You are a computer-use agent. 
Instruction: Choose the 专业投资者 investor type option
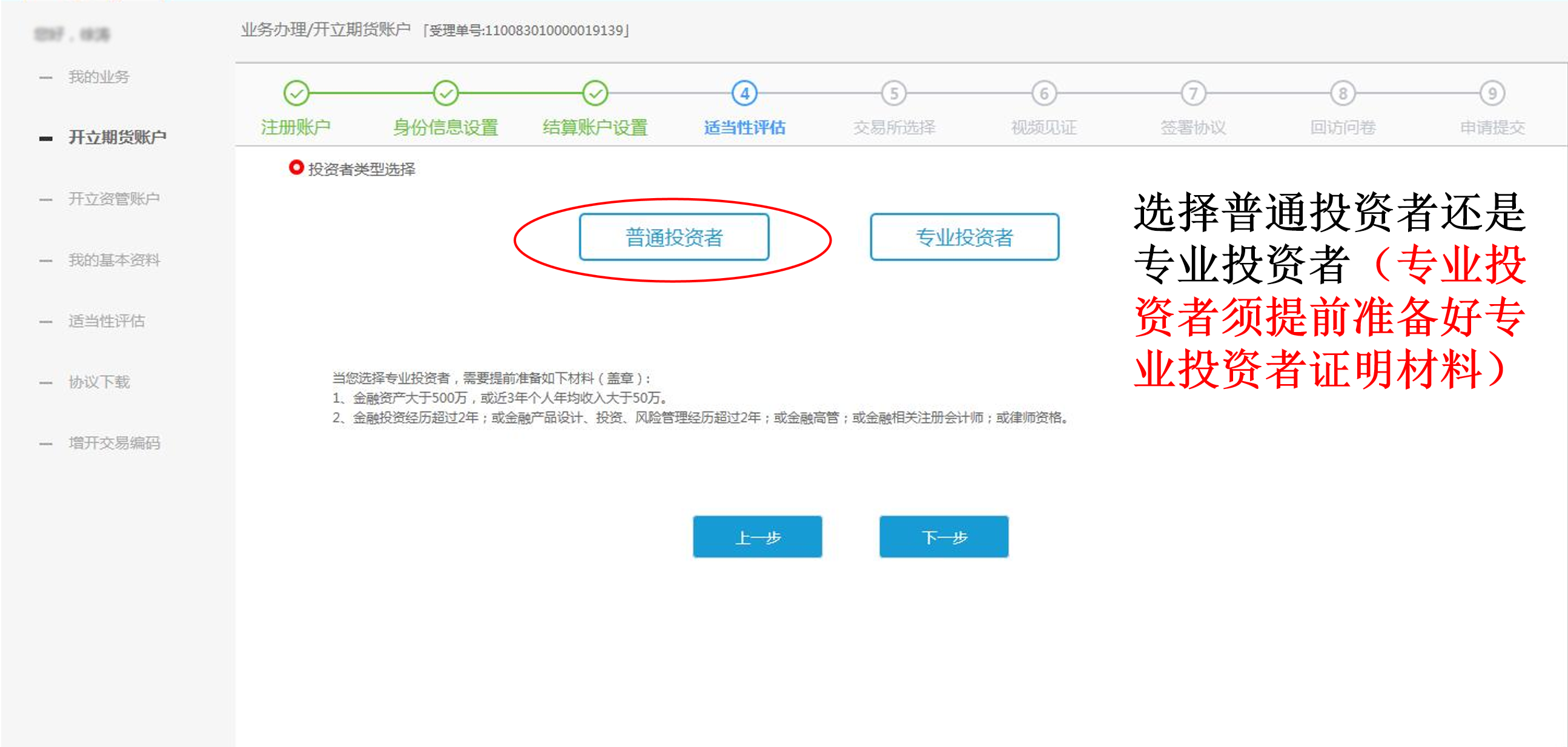point(964,237)
